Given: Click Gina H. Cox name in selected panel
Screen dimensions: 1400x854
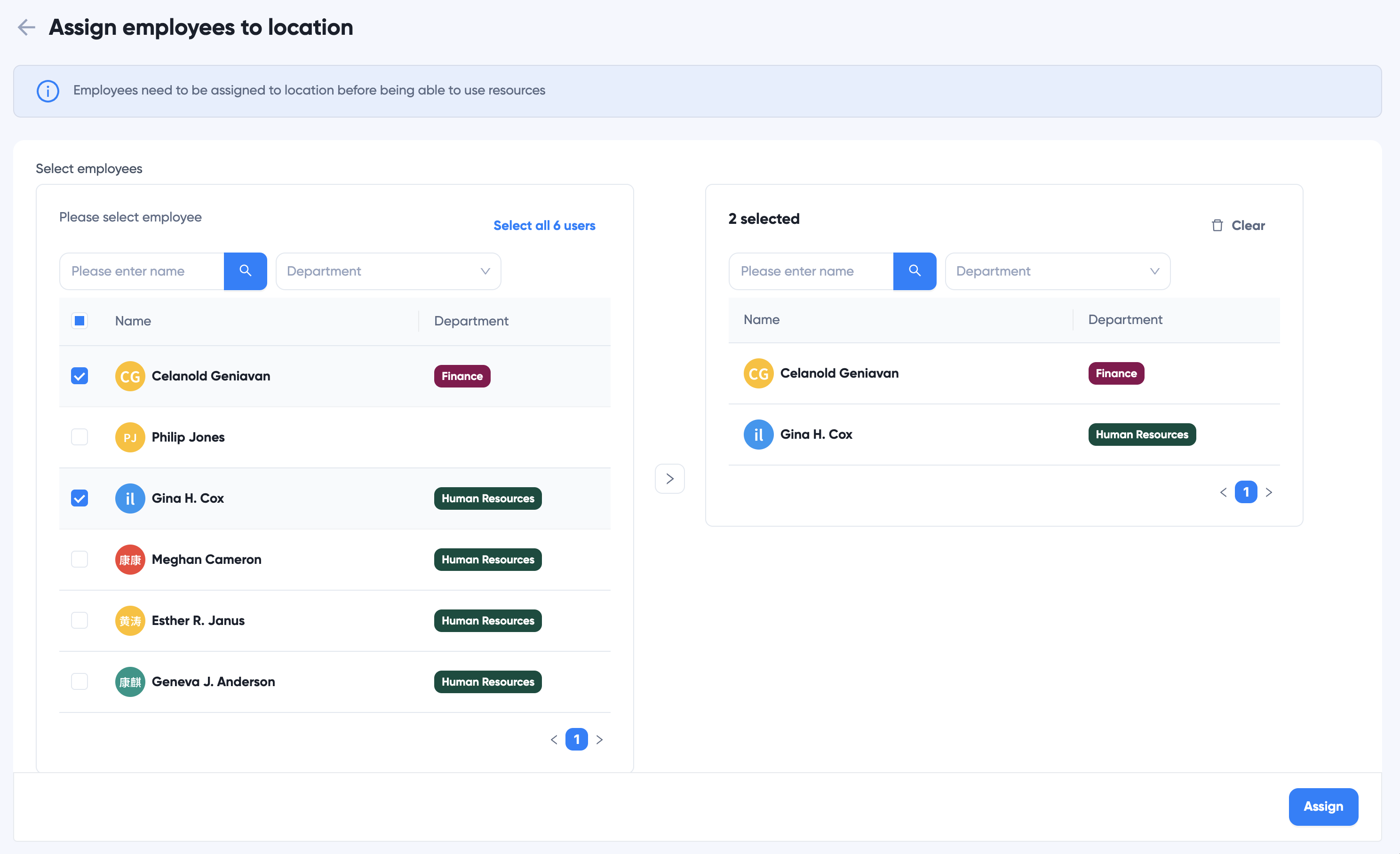Looking at the screenshot, I should point(817,435).
